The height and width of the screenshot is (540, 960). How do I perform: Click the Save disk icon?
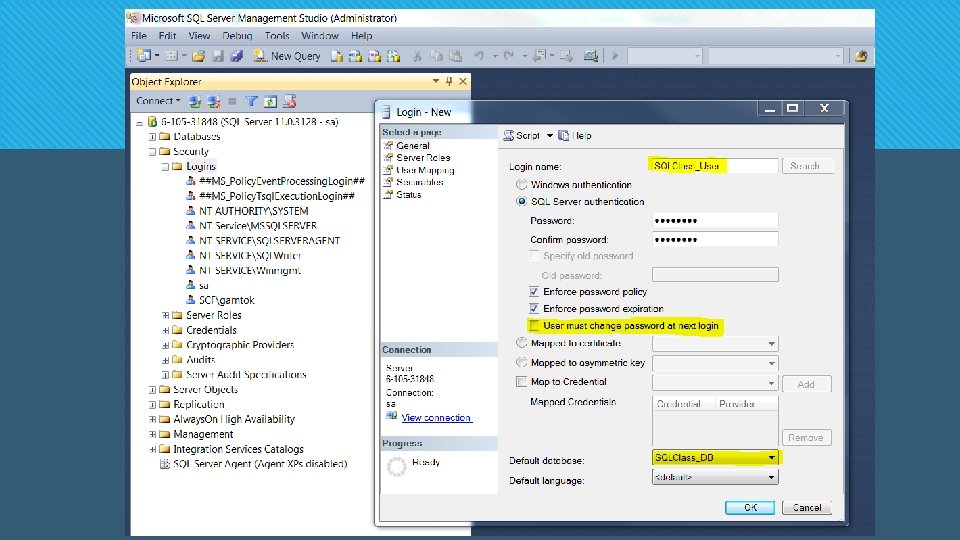(218, 56)
